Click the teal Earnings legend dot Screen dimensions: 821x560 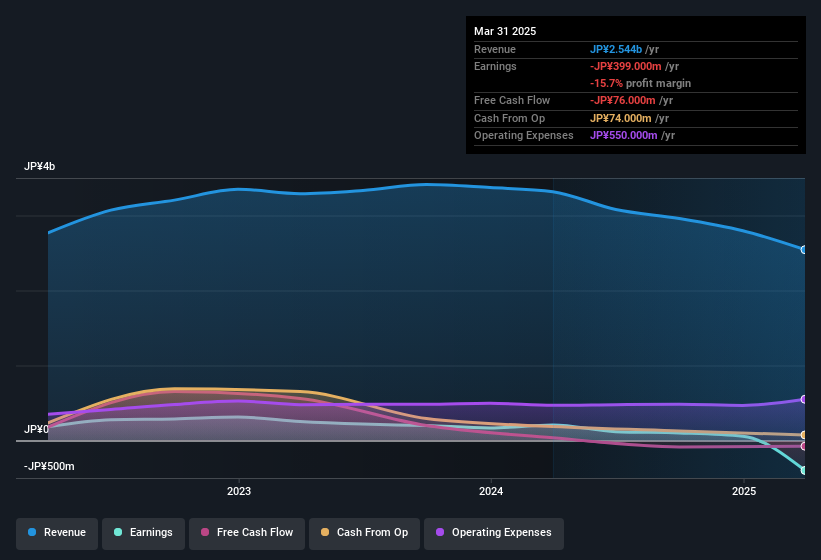(118, 532)
